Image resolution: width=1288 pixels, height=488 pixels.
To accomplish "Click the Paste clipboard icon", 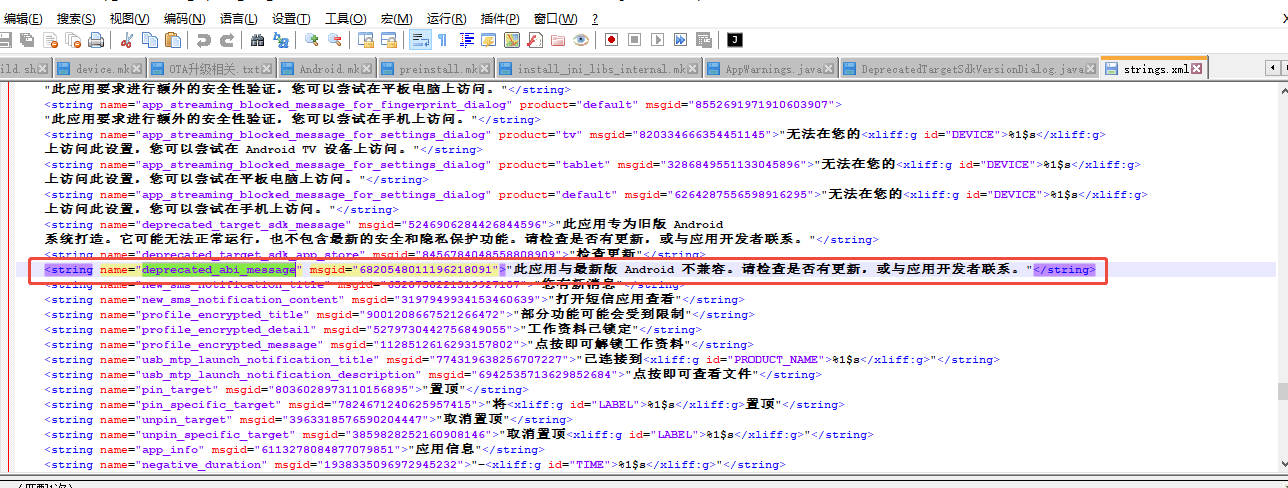I will [x=173, y=40].
